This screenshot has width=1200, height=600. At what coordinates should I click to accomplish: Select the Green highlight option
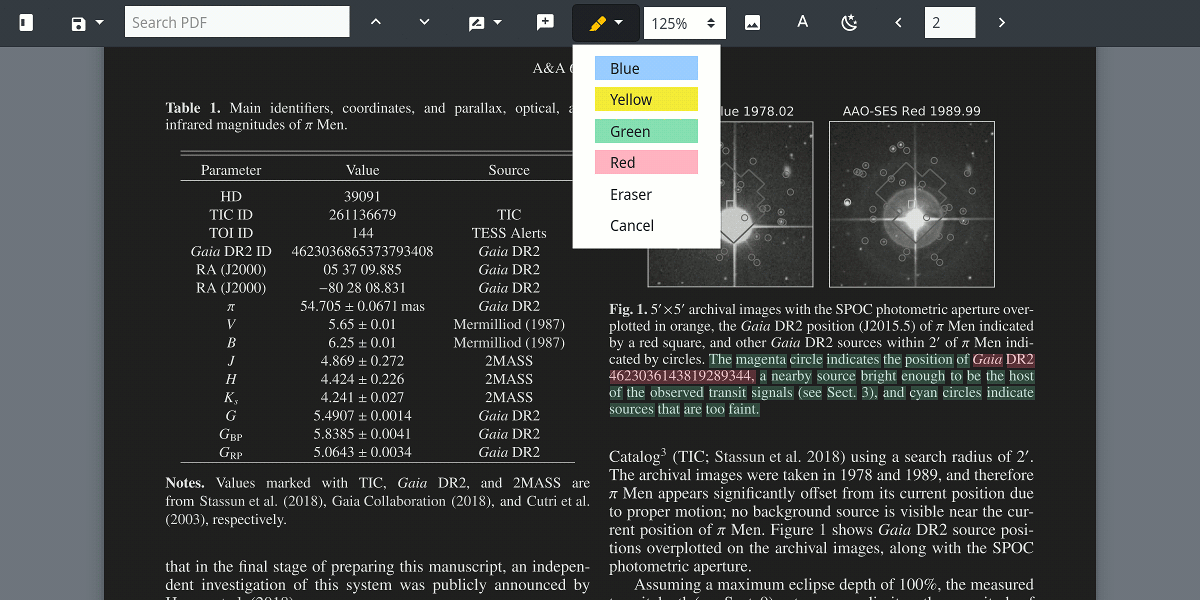(646, 131)
